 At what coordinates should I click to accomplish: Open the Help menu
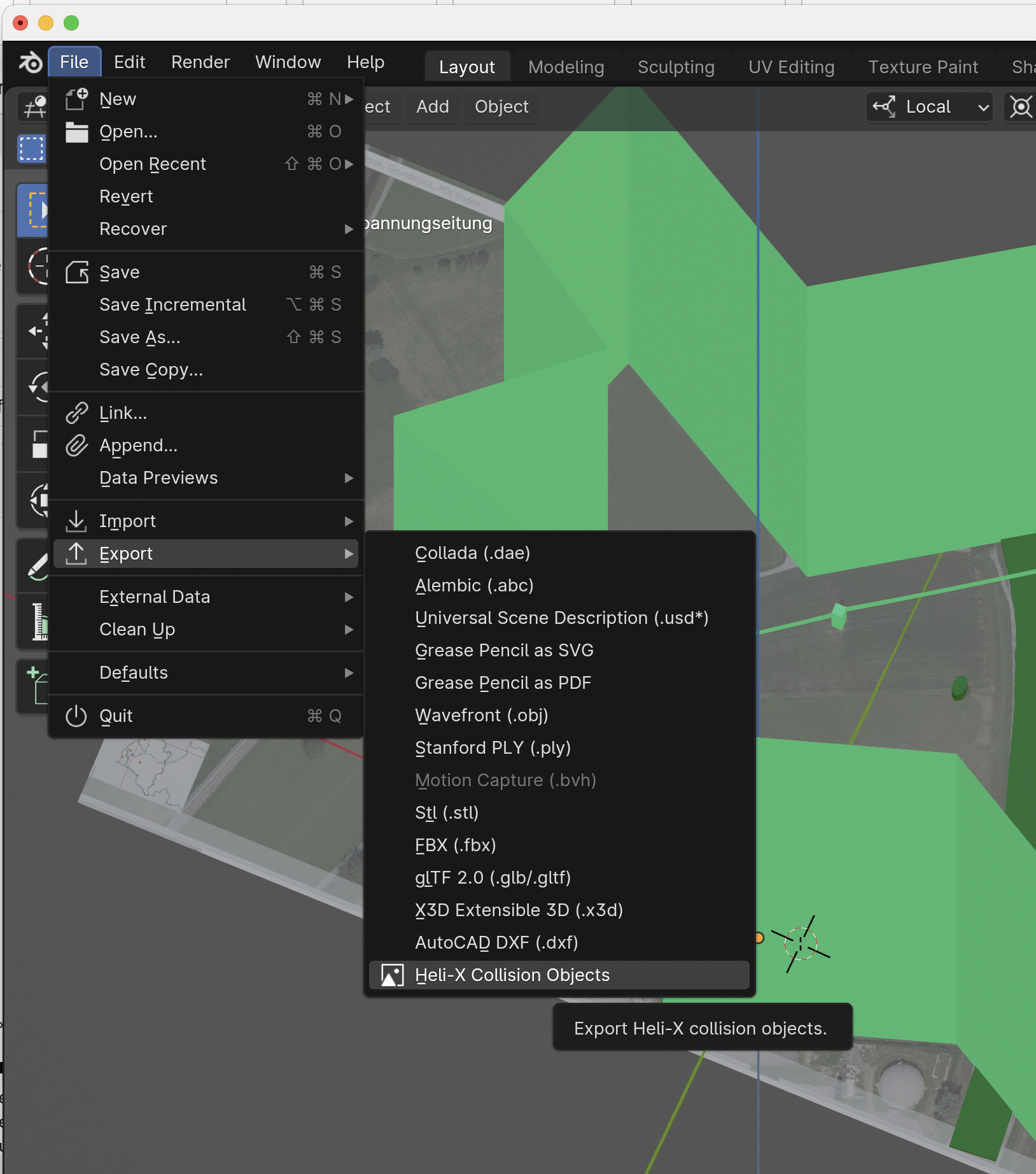point(366,62)
